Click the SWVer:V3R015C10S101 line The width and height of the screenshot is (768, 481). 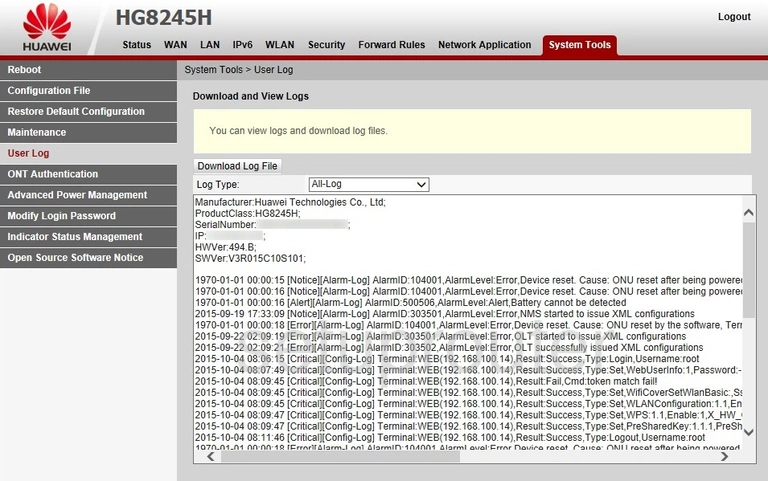[250, 259]
